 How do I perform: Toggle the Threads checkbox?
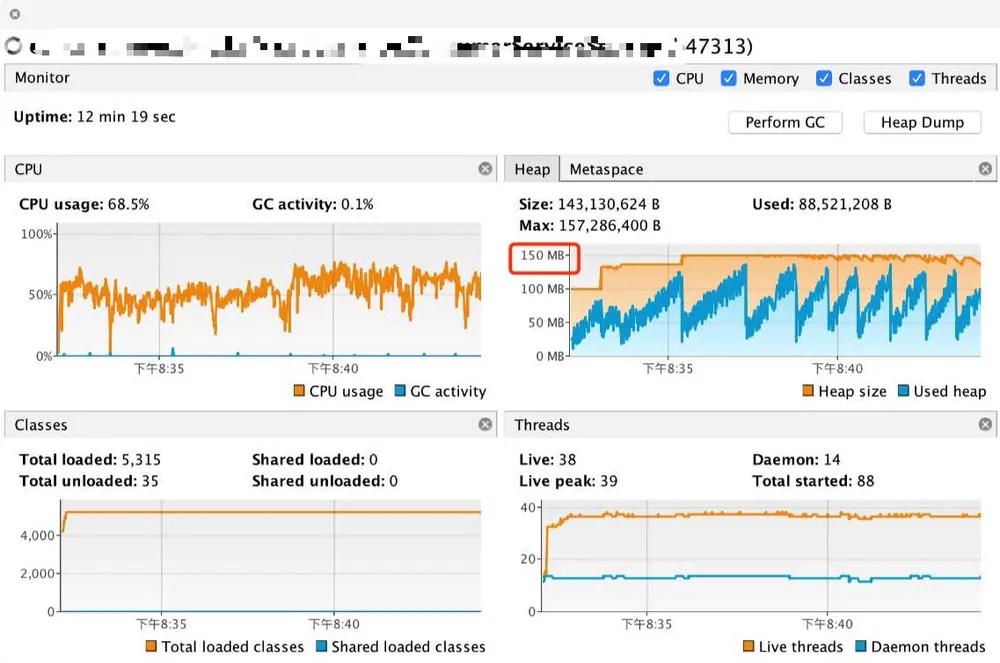coord(917,78)
